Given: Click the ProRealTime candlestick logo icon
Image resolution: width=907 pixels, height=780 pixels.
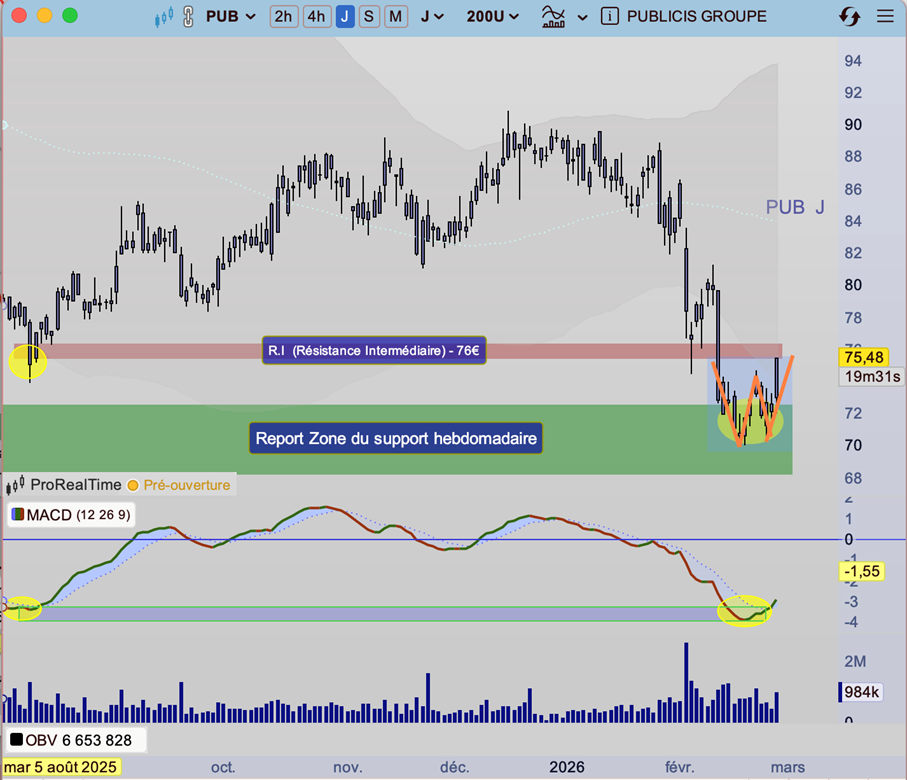Looking at the screenshot, I should pos(15,485).
